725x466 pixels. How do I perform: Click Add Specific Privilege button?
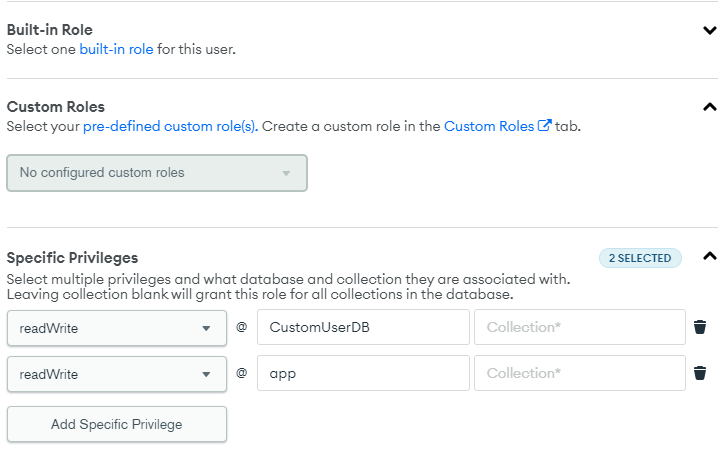[x=116, y=424]
